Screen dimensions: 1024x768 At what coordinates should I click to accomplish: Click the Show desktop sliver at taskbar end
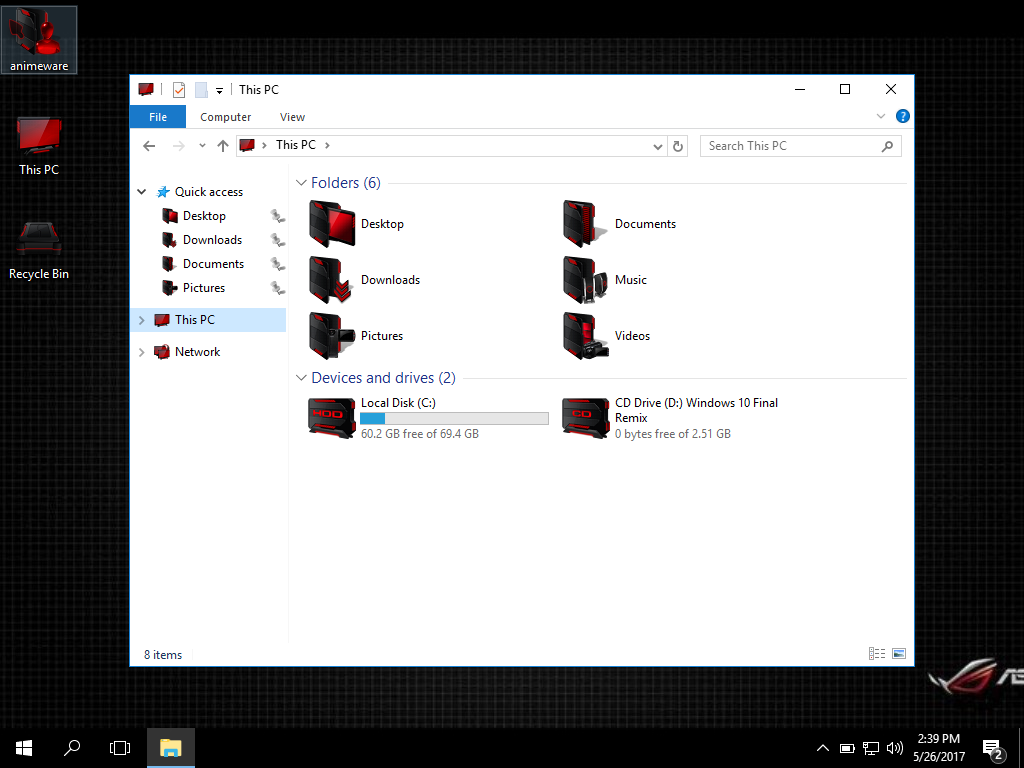[x=1021, y=748]
